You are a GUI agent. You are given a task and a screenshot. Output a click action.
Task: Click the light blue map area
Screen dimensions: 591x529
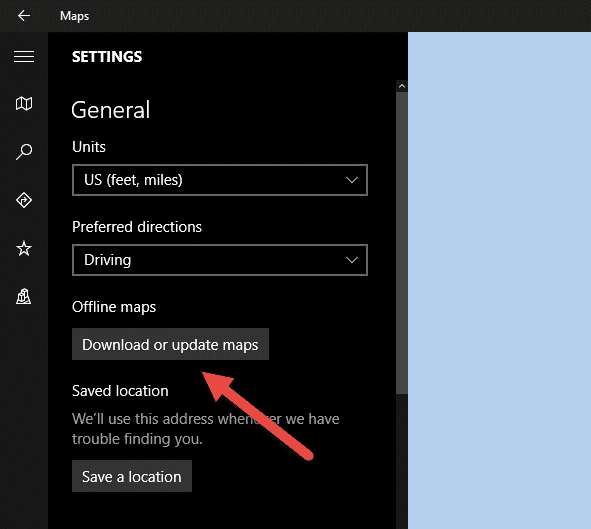click(499, 280)
